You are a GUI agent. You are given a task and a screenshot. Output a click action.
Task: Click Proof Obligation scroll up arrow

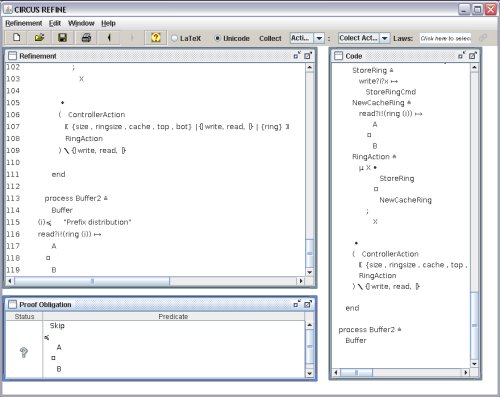pyautogui.click(x=309, y=325)
